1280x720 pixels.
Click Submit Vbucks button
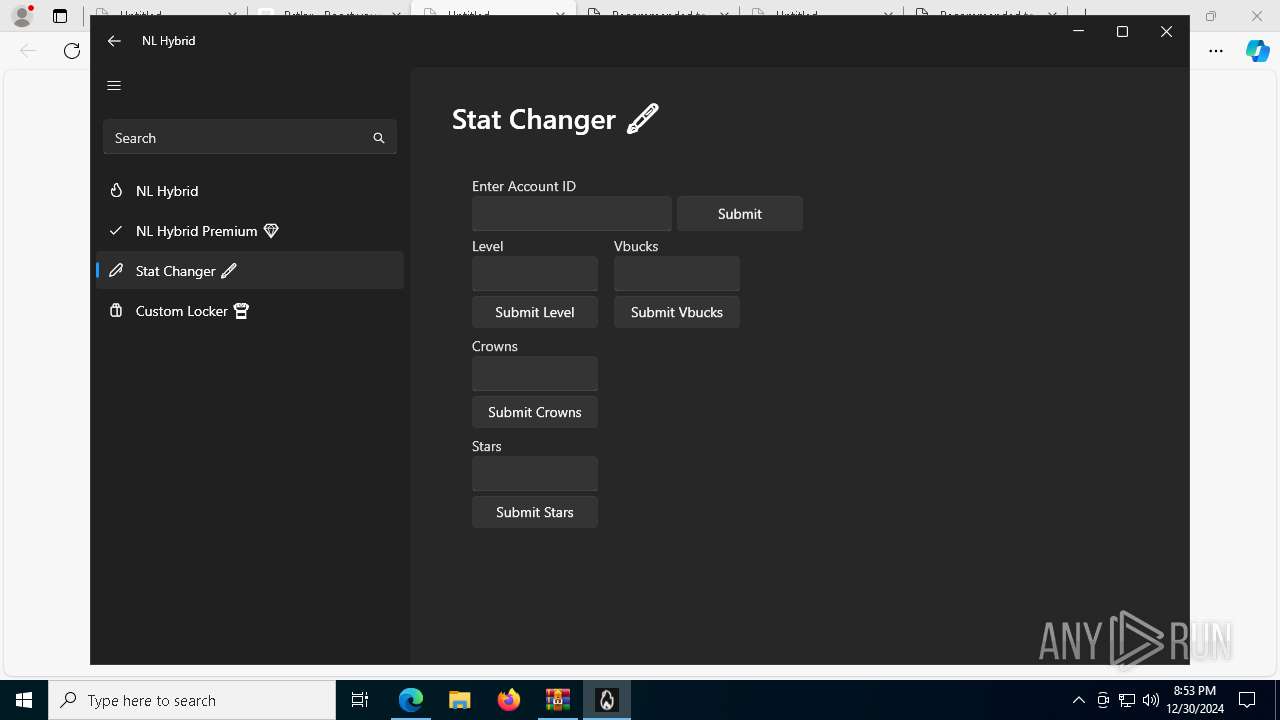(x=677, y=312)
